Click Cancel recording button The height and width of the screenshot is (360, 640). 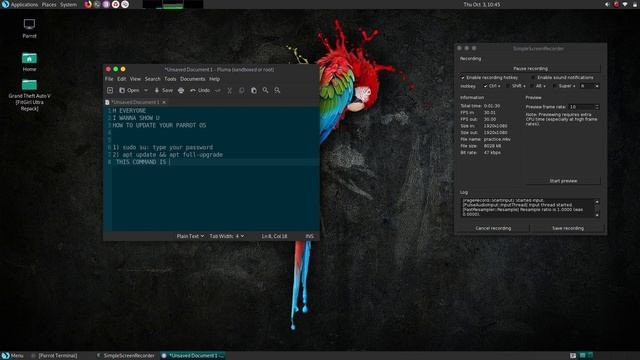coord(493,228)
